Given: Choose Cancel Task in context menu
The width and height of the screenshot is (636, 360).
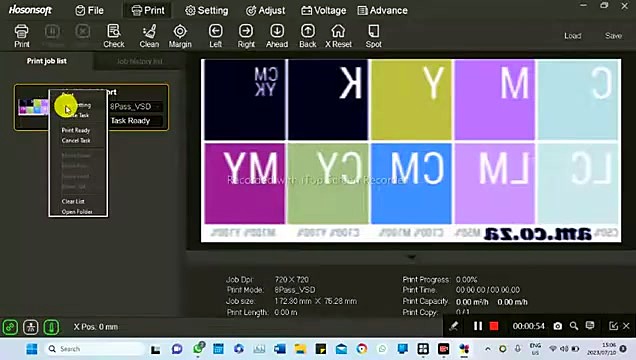Looking at the screenshot, I should pos(76,140).
